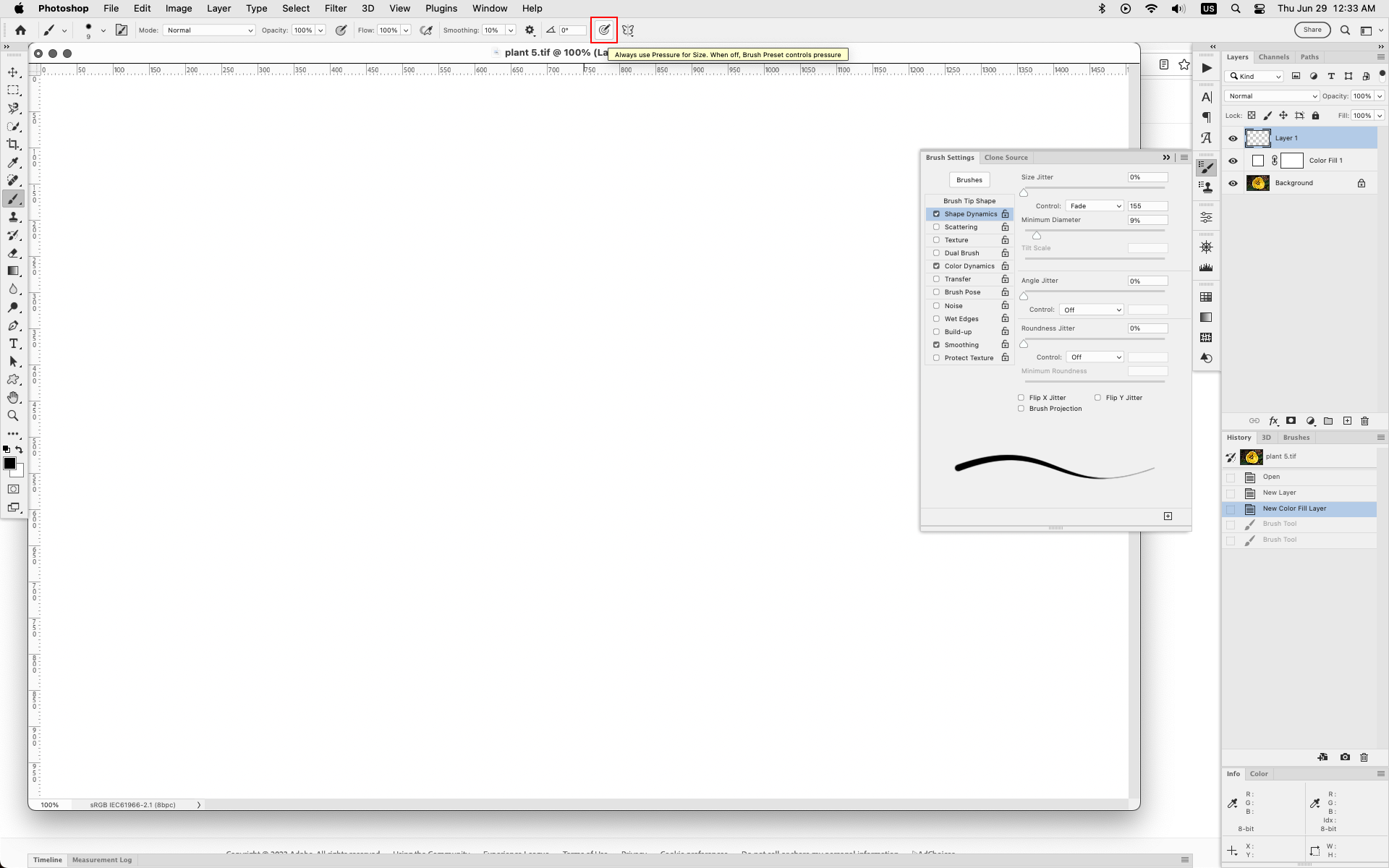Select the Clone Stamp tool

[x=13, y=216]
